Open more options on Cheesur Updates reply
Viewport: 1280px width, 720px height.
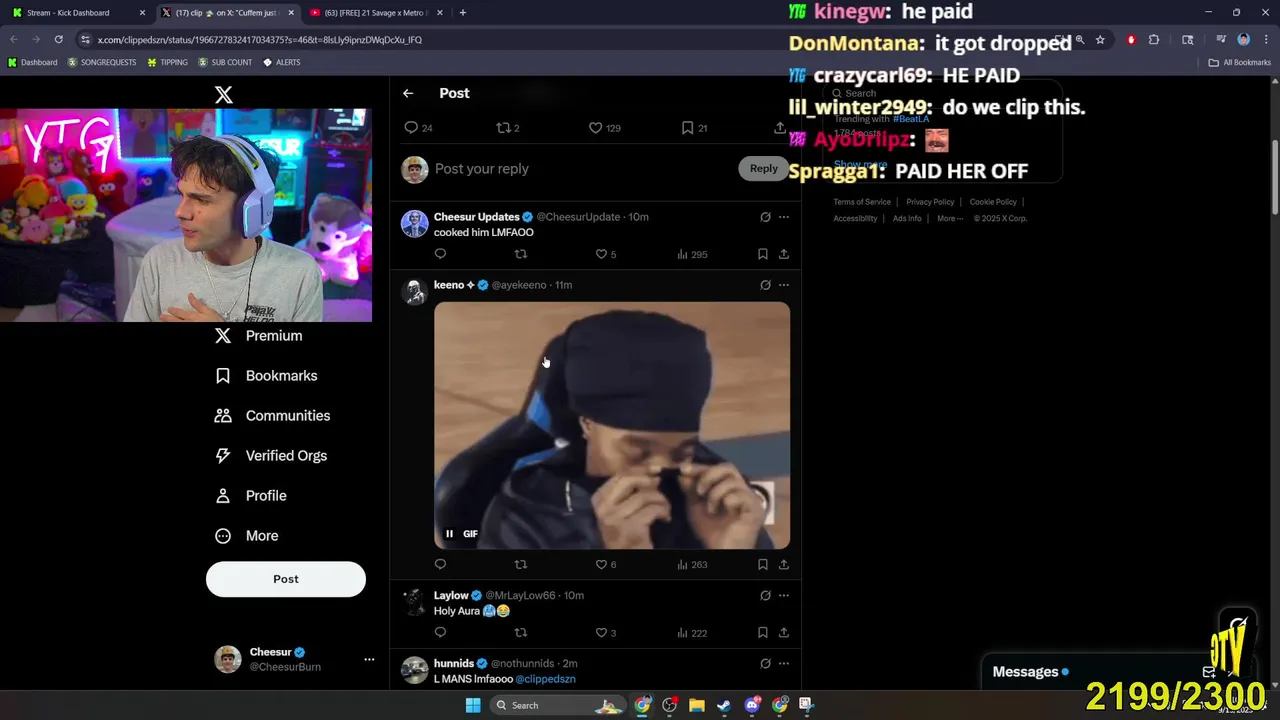coord(784,217)
